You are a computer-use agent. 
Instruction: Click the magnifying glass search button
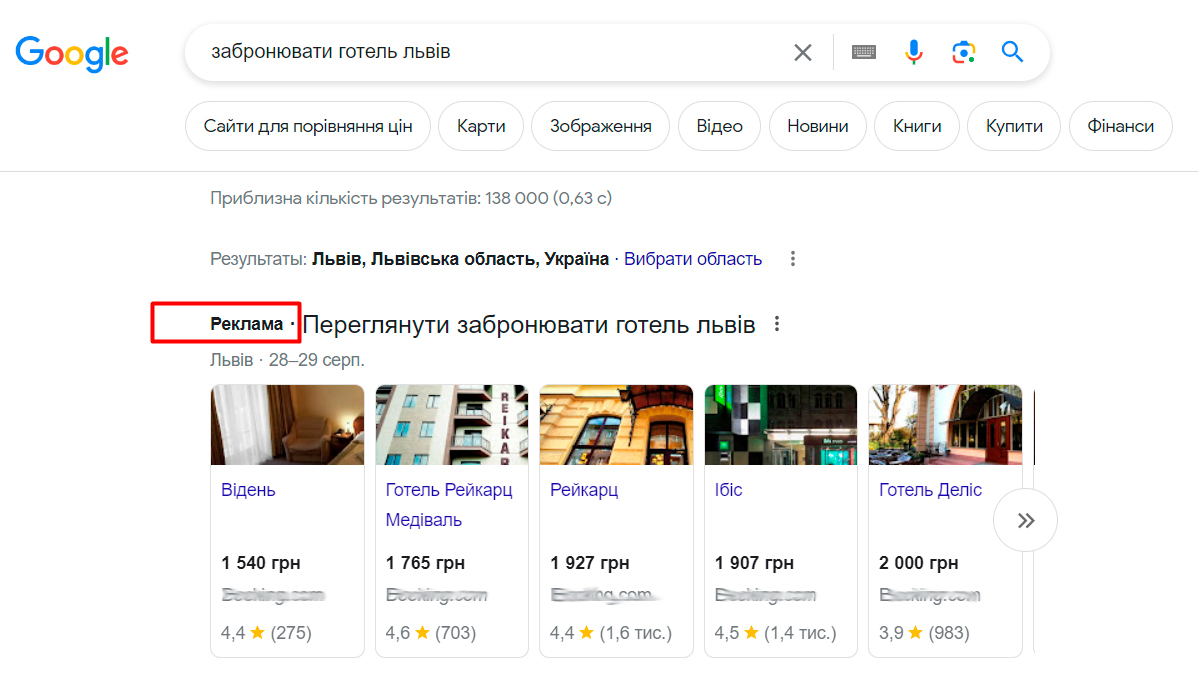click(x=1012, y=52)
